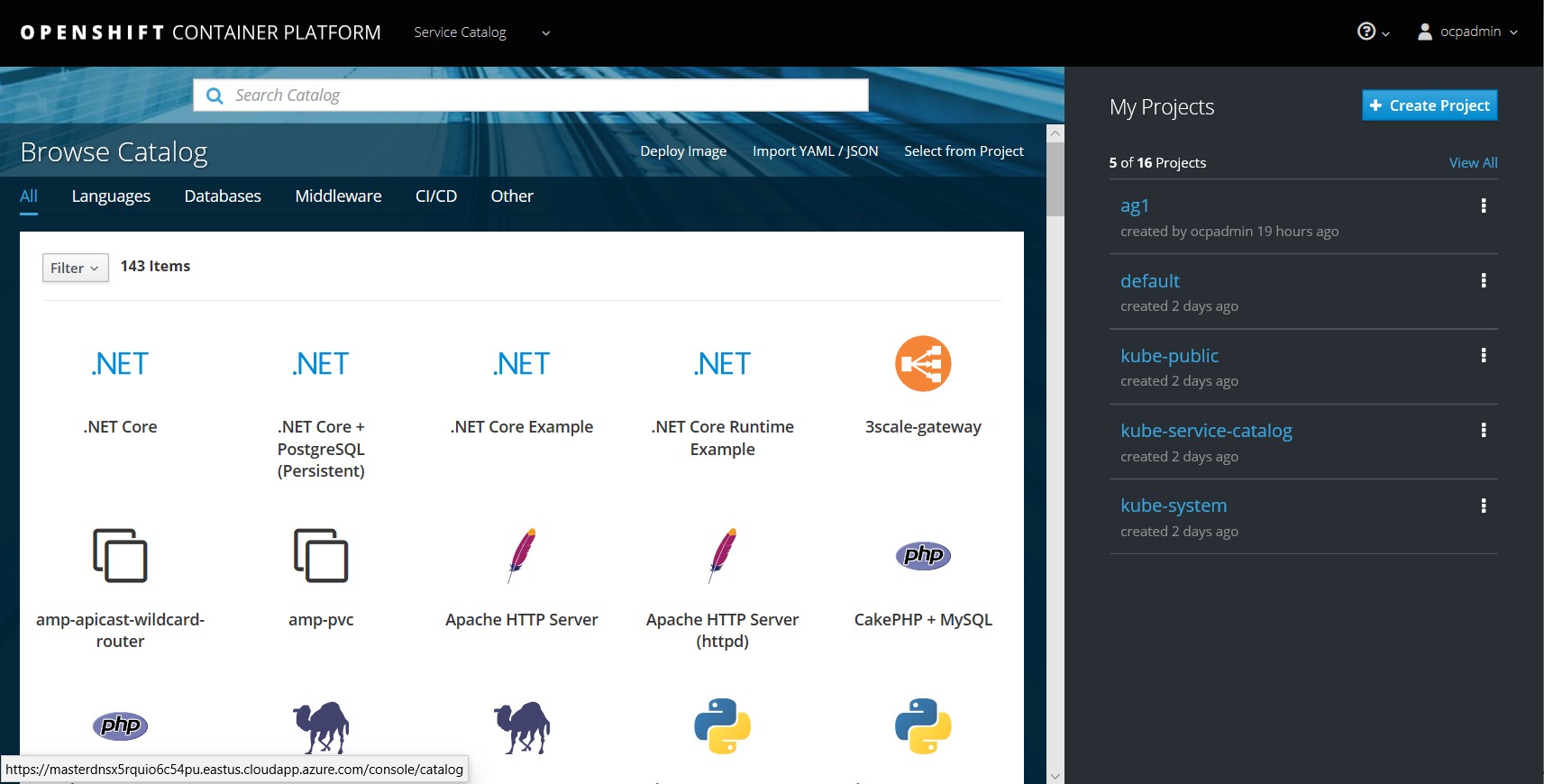Viewport: 1544px width, 784px height.
Task: Open the kebab menu for project ag1
Action: [x=1483, y=205]
